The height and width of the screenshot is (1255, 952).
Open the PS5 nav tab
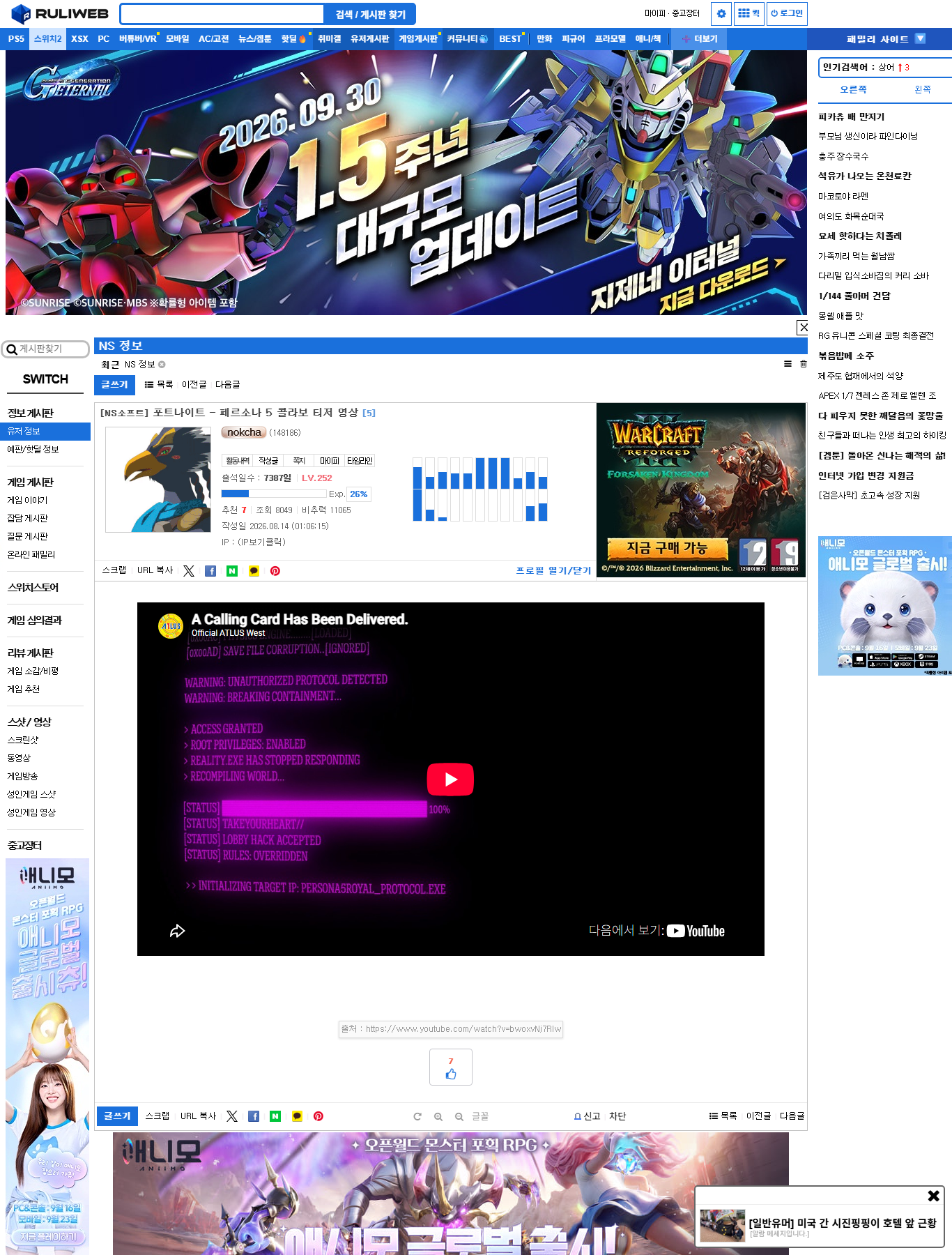click(16, 39)
